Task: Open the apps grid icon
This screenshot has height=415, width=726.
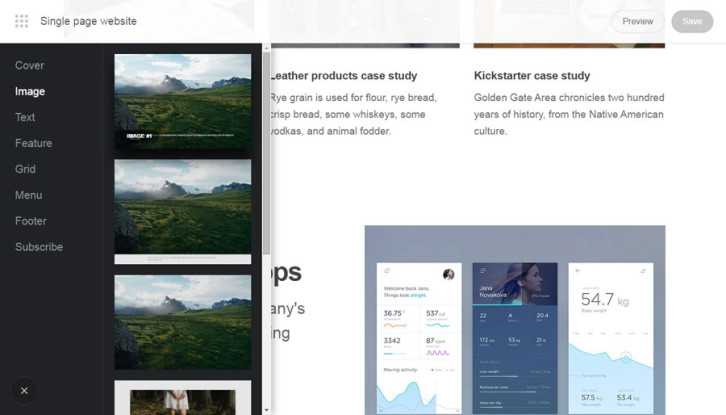Action: tap(21, 21)
